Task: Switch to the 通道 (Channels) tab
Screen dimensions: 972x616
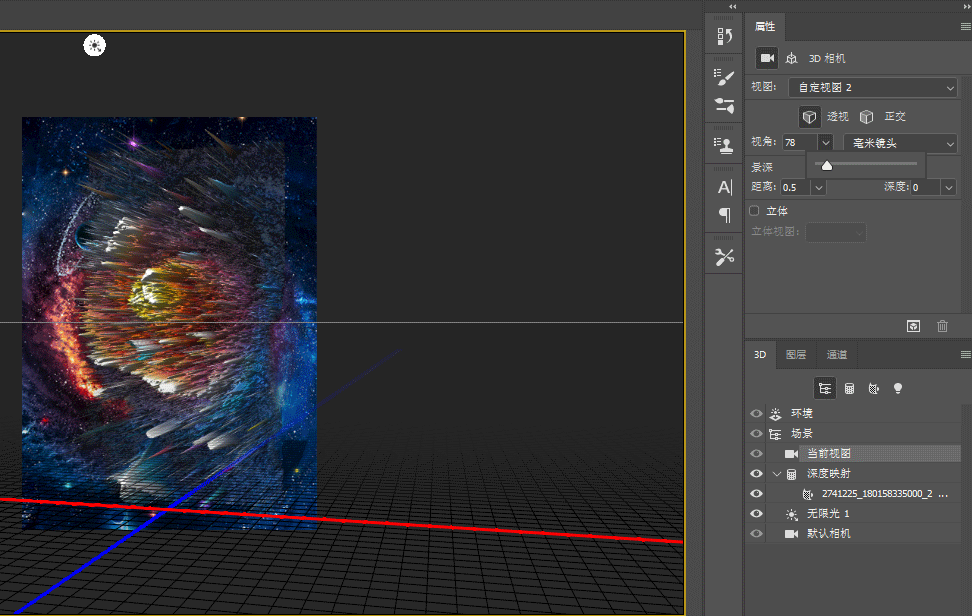Action: (836, 355)
